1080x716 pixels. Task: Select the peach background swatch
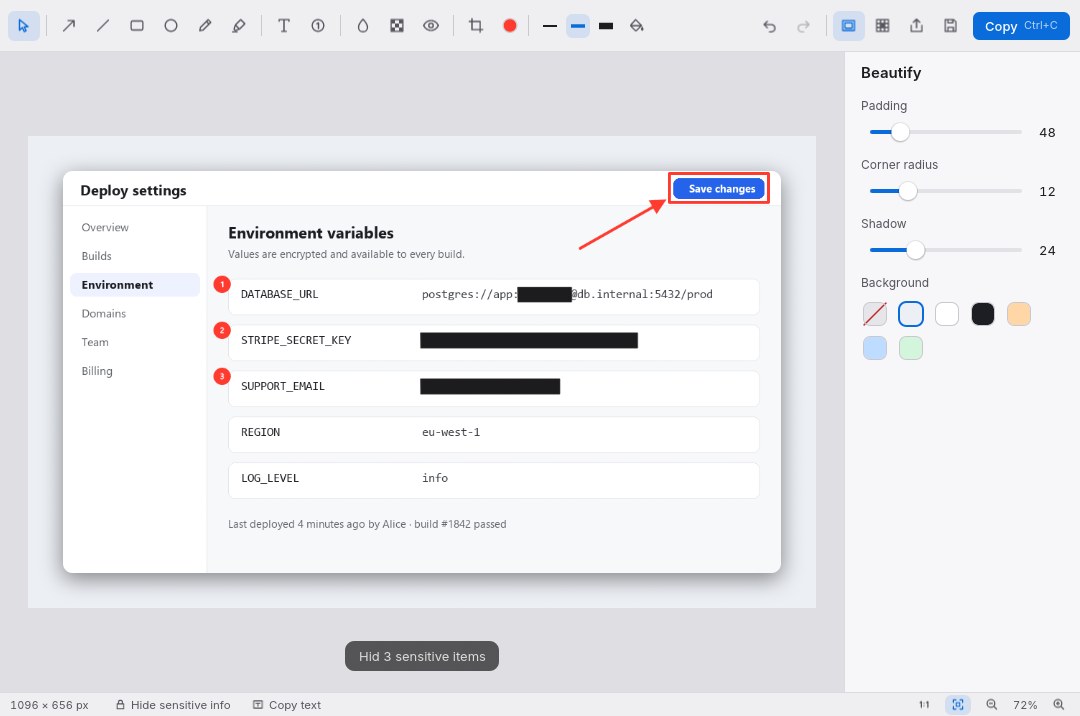pyautogui.click(x=1019, y=314)
